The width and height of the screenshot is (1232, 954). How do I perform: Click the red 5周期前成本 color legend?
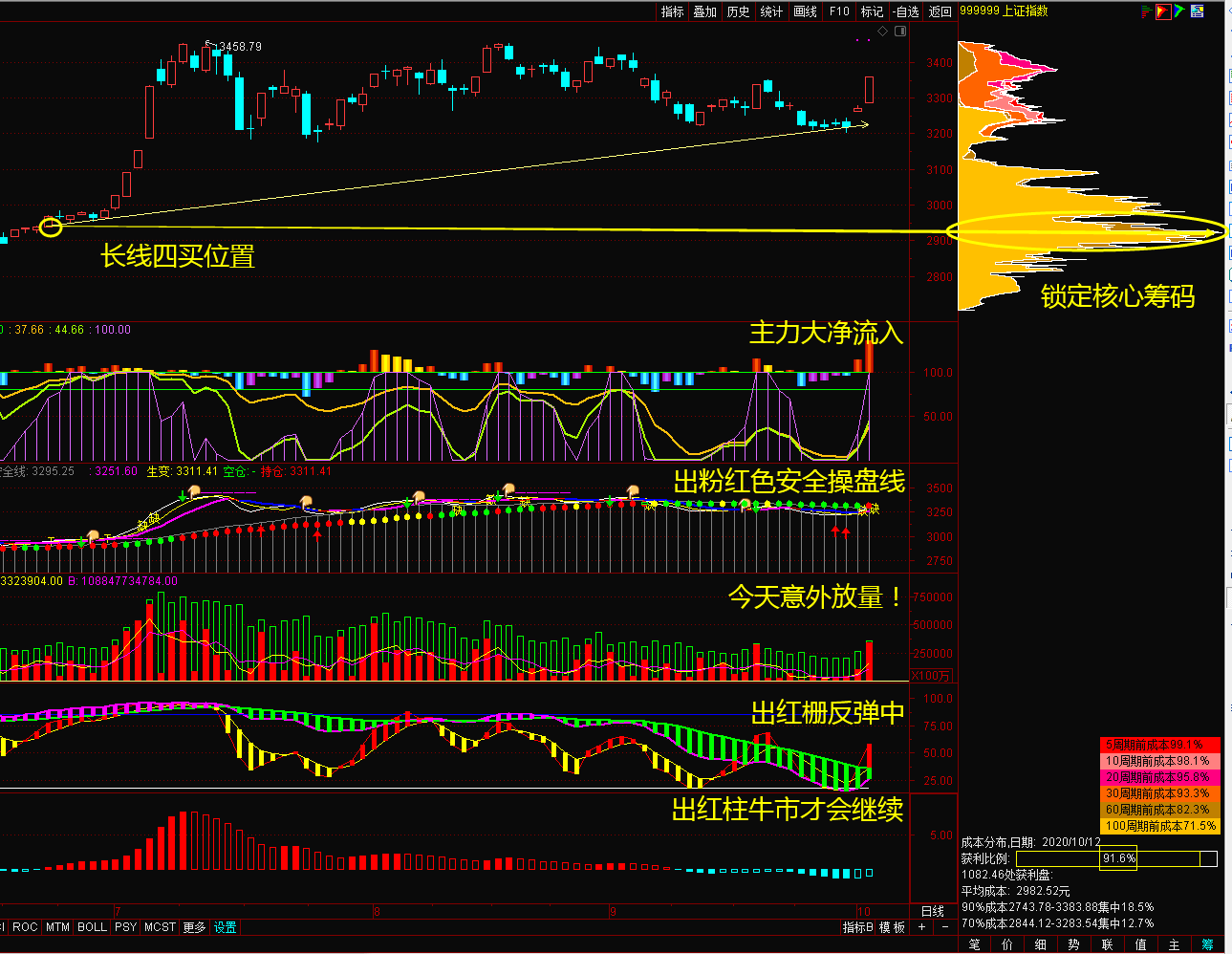[1159, 745]
